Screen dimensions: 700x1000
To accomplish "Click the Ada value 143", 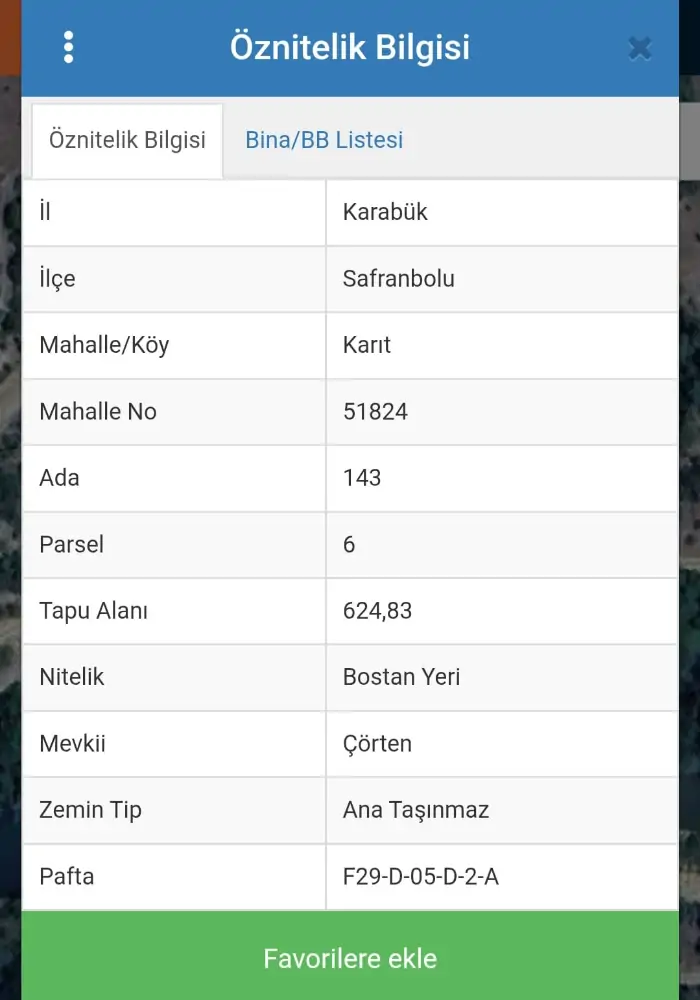I will pyautogui.click(x=362, y=478).
